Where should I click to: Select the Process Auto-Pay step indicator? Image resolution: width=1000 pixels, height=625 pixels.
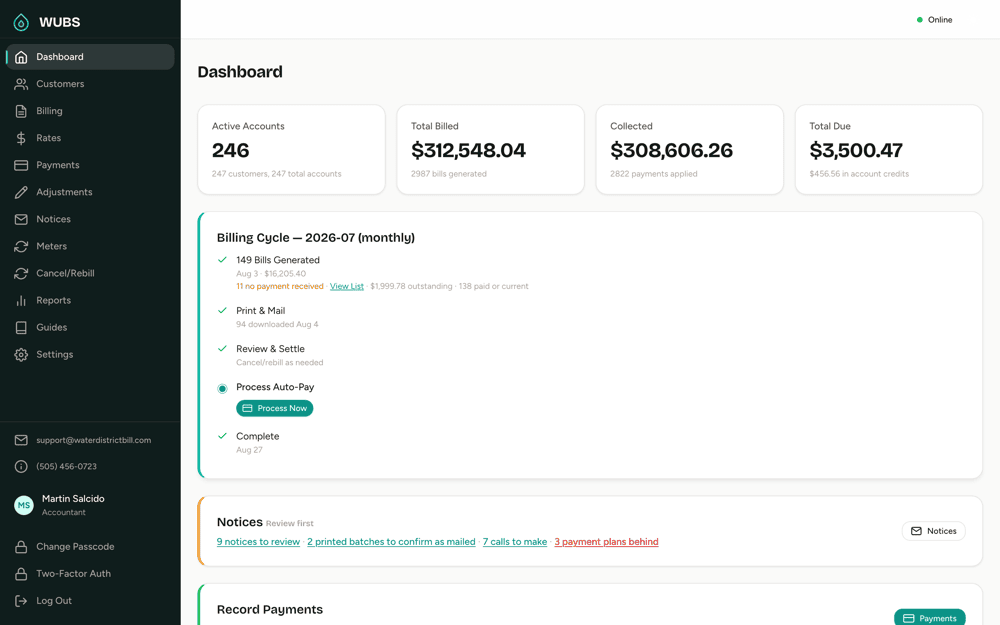point(222,388)
